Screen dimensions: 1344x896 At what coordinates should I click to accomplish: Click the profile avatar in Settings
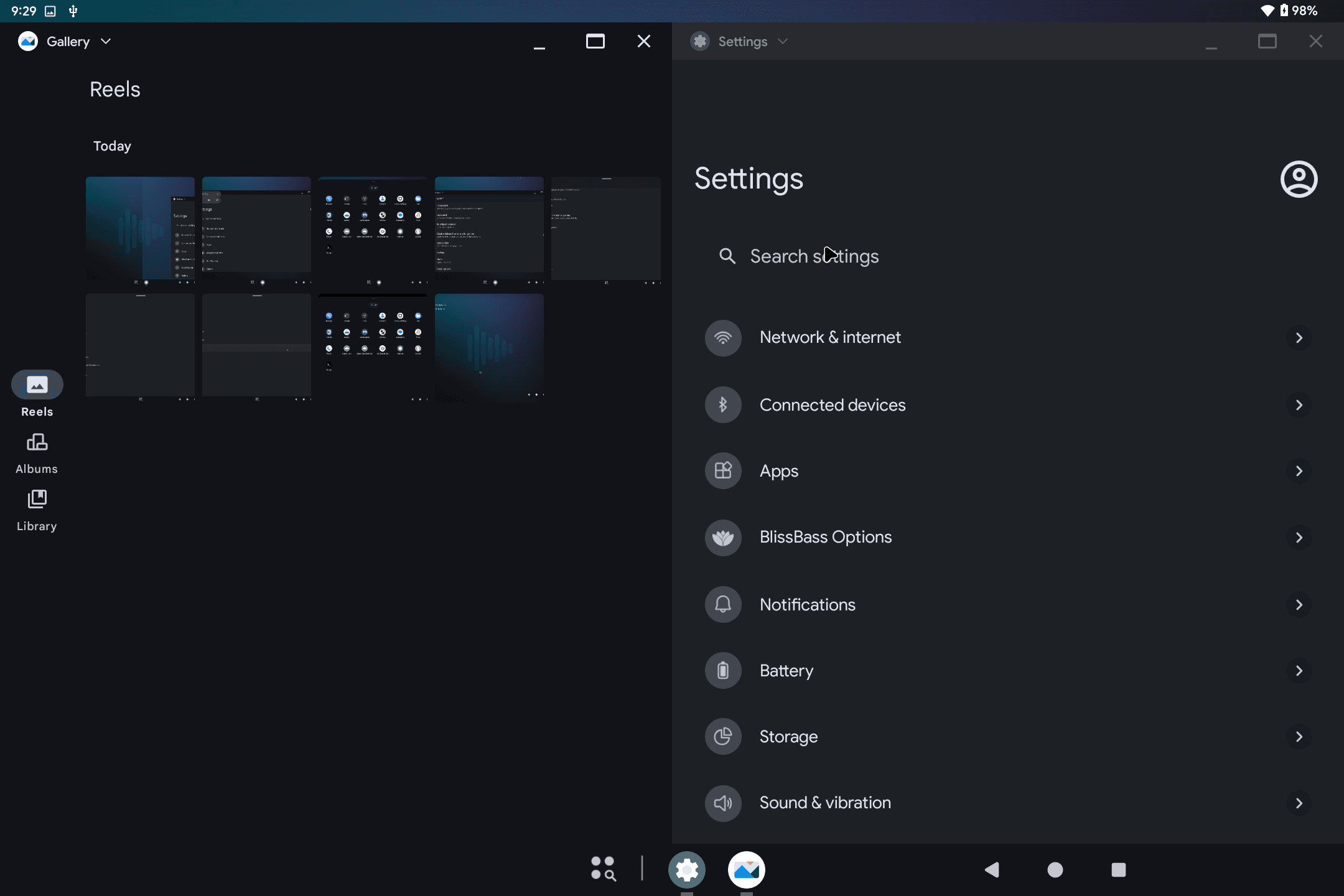[x=1299, y=179]
